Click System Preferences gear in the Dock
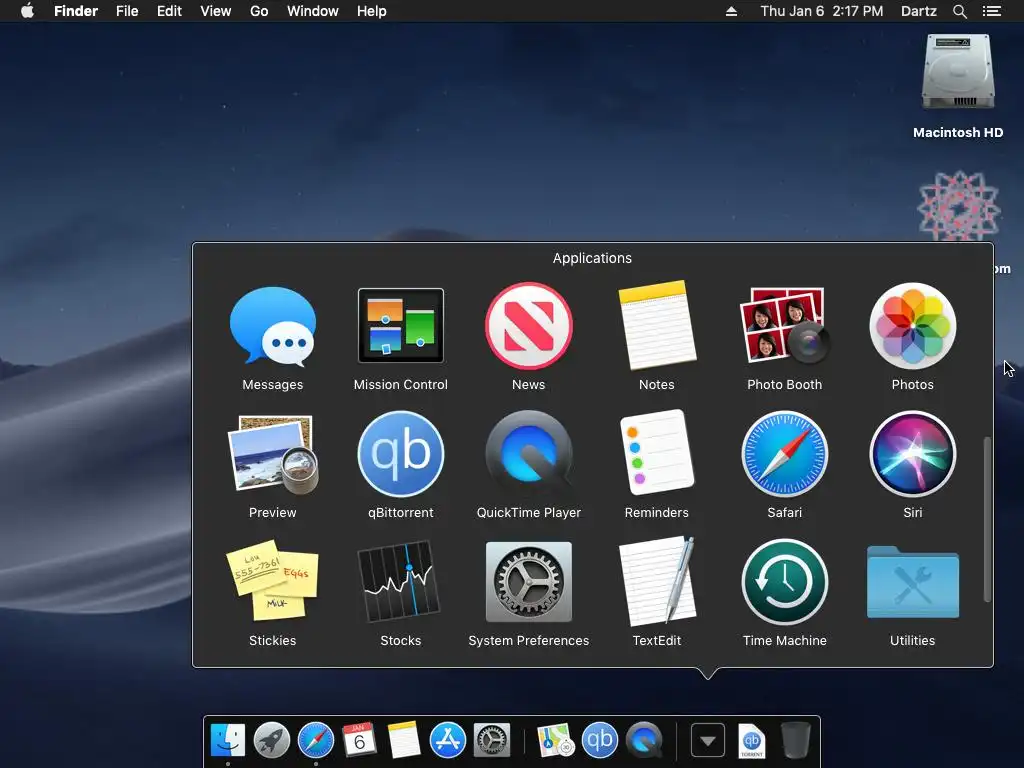 (492, 741)
